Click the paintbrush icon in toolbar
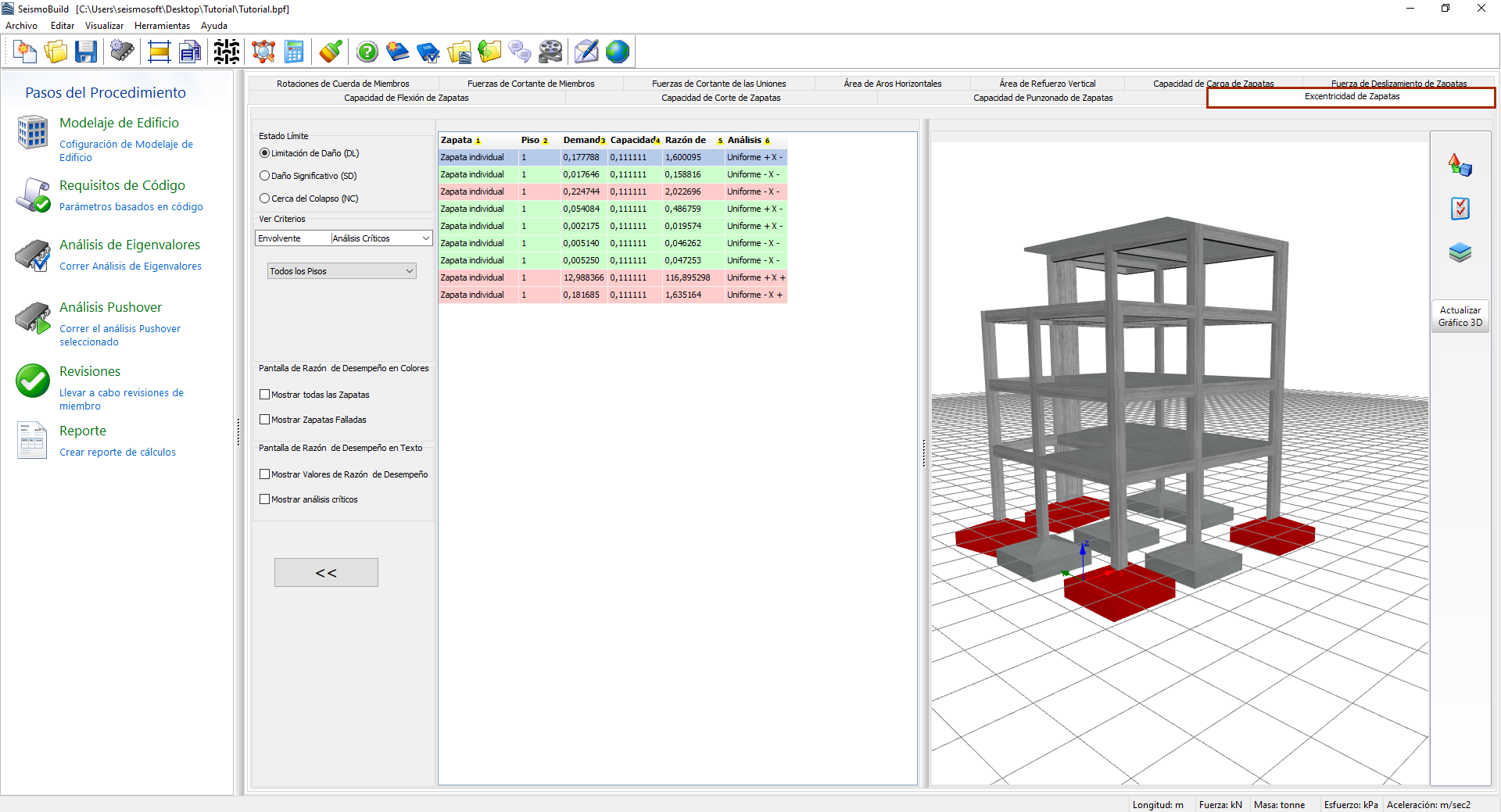This screenshot has height=812, width=1501. point(331,52)
